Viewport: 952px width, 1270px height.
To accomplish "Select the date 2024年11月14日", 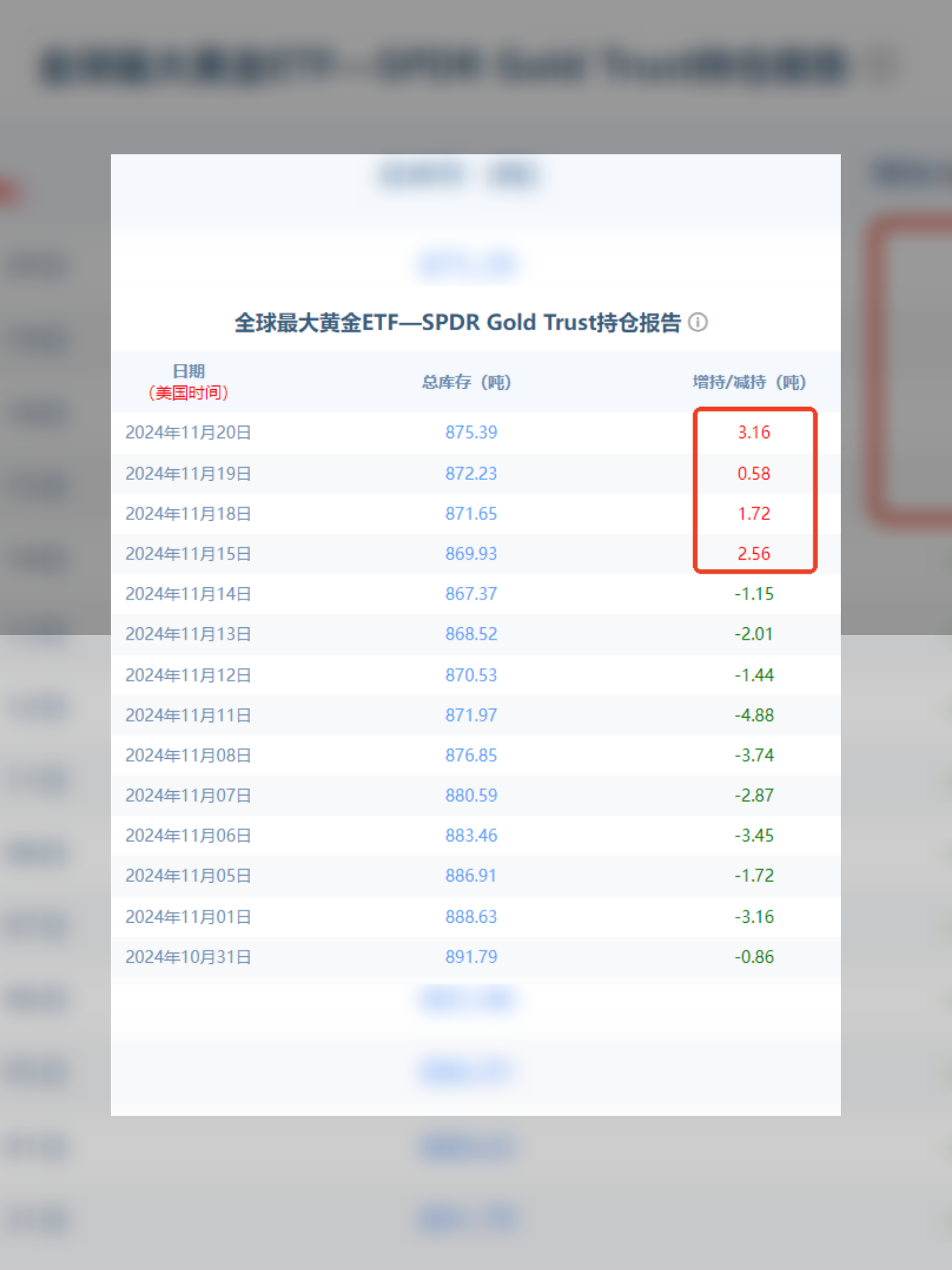I will (x=188, y=594).
